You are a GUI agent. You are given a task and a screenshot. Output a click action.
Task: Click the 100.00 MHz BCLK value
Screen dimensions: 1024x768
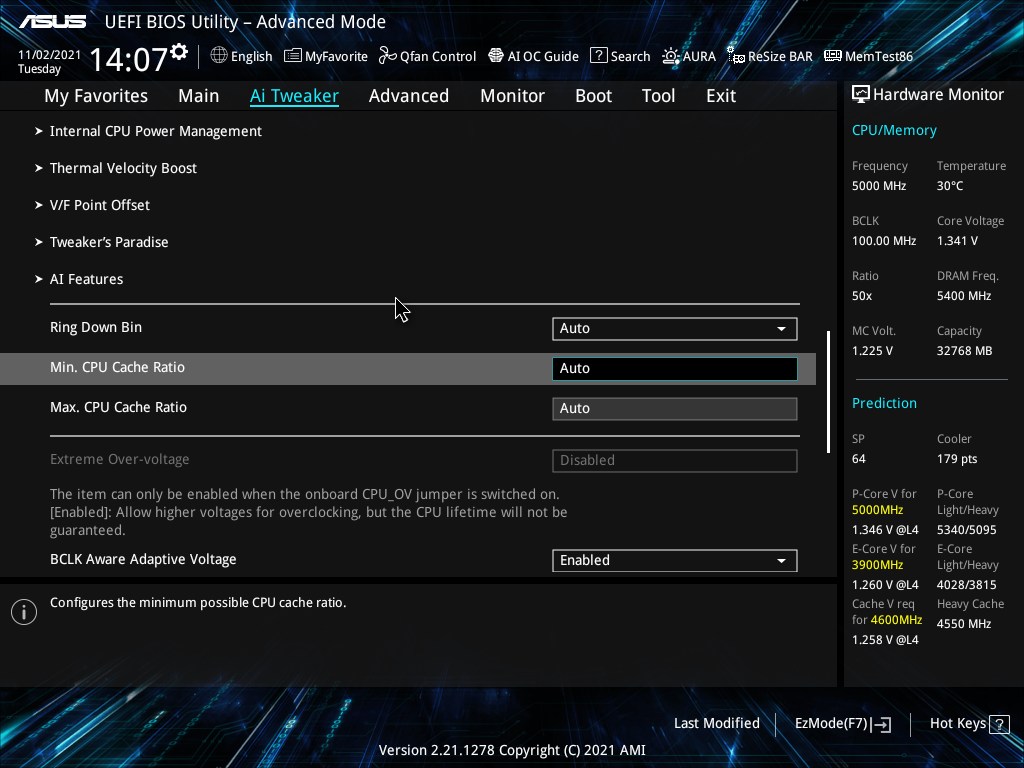(x=884, y=241)
